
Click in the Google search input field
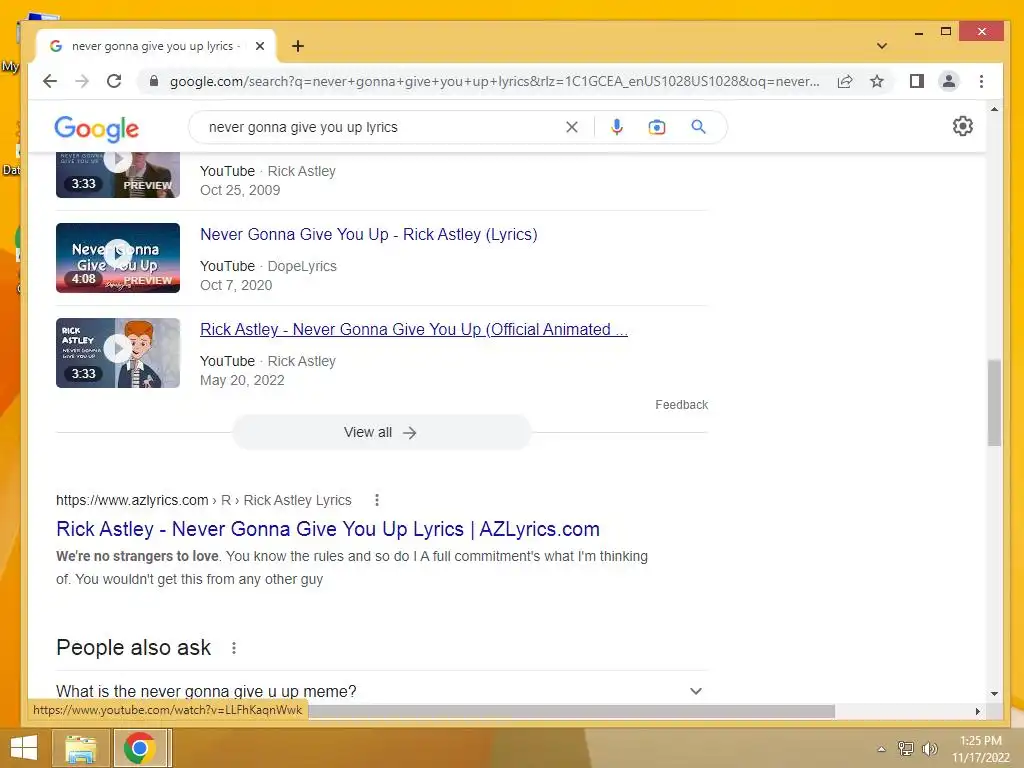(x=382, y=127)
